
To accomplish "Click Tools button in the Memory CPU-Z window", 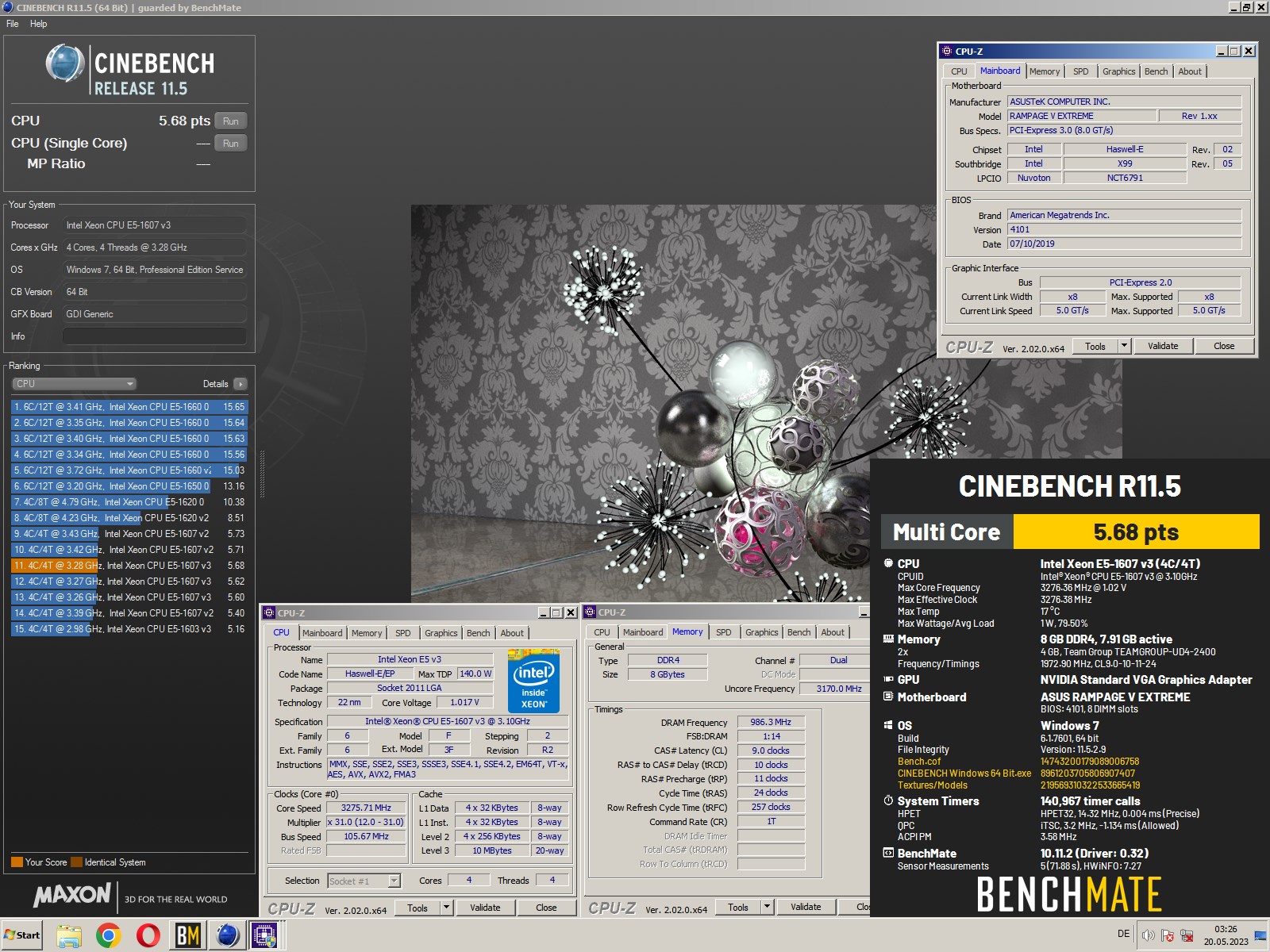I will [738, 907].
